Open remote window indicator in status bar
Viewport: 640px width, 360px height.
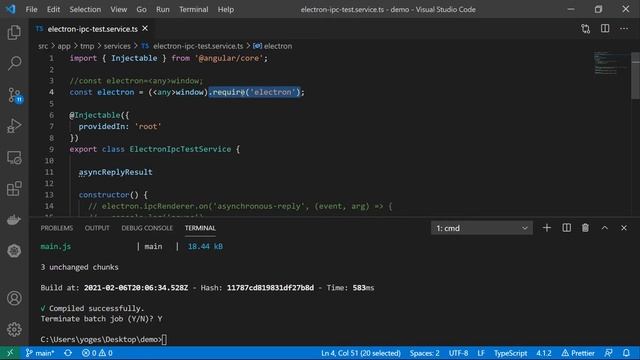click(10, 353)
